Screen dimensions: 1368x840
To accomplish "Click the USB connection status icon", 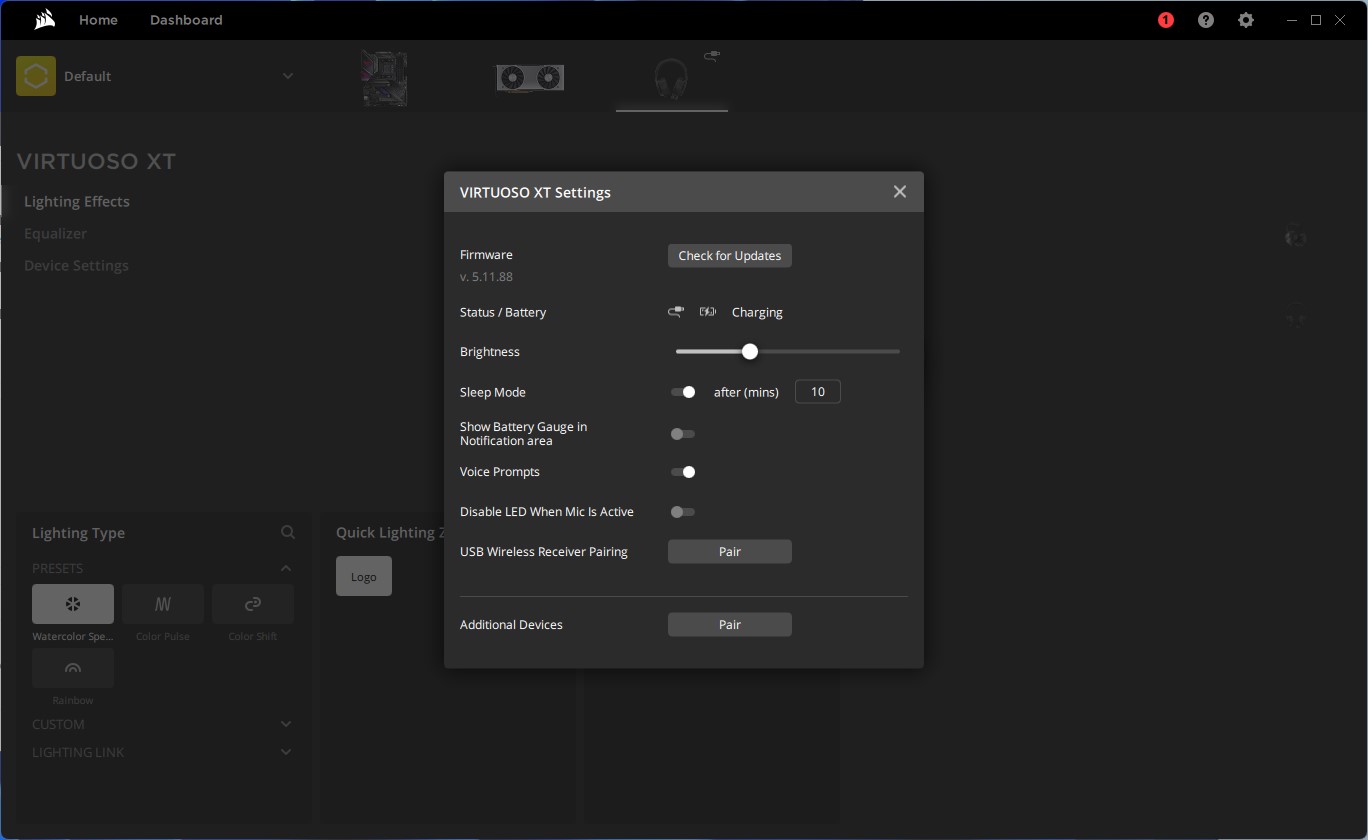I will coord(677,312).
